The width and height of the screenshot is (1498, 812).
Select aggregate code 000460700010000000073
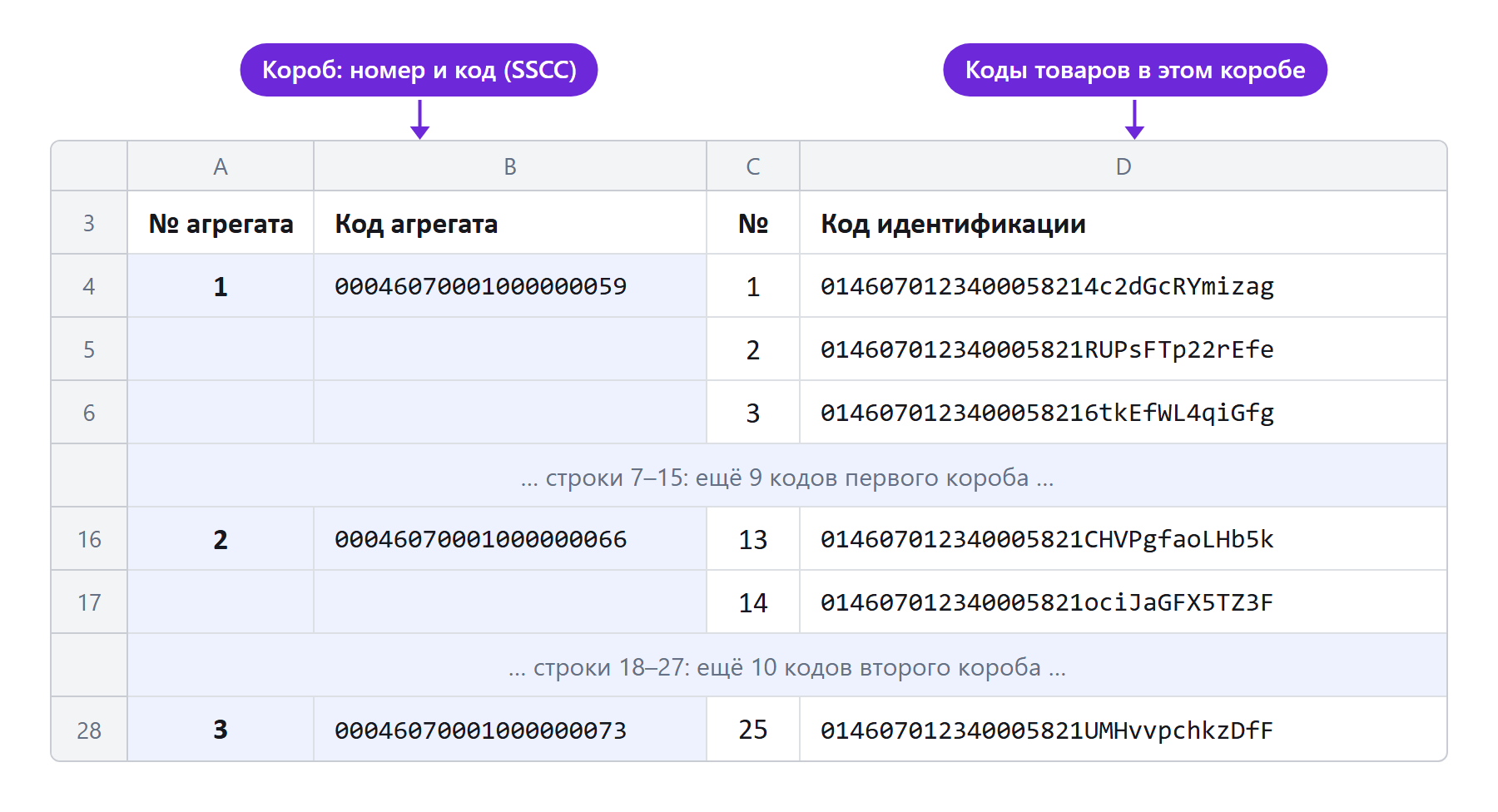click(510, 730)
